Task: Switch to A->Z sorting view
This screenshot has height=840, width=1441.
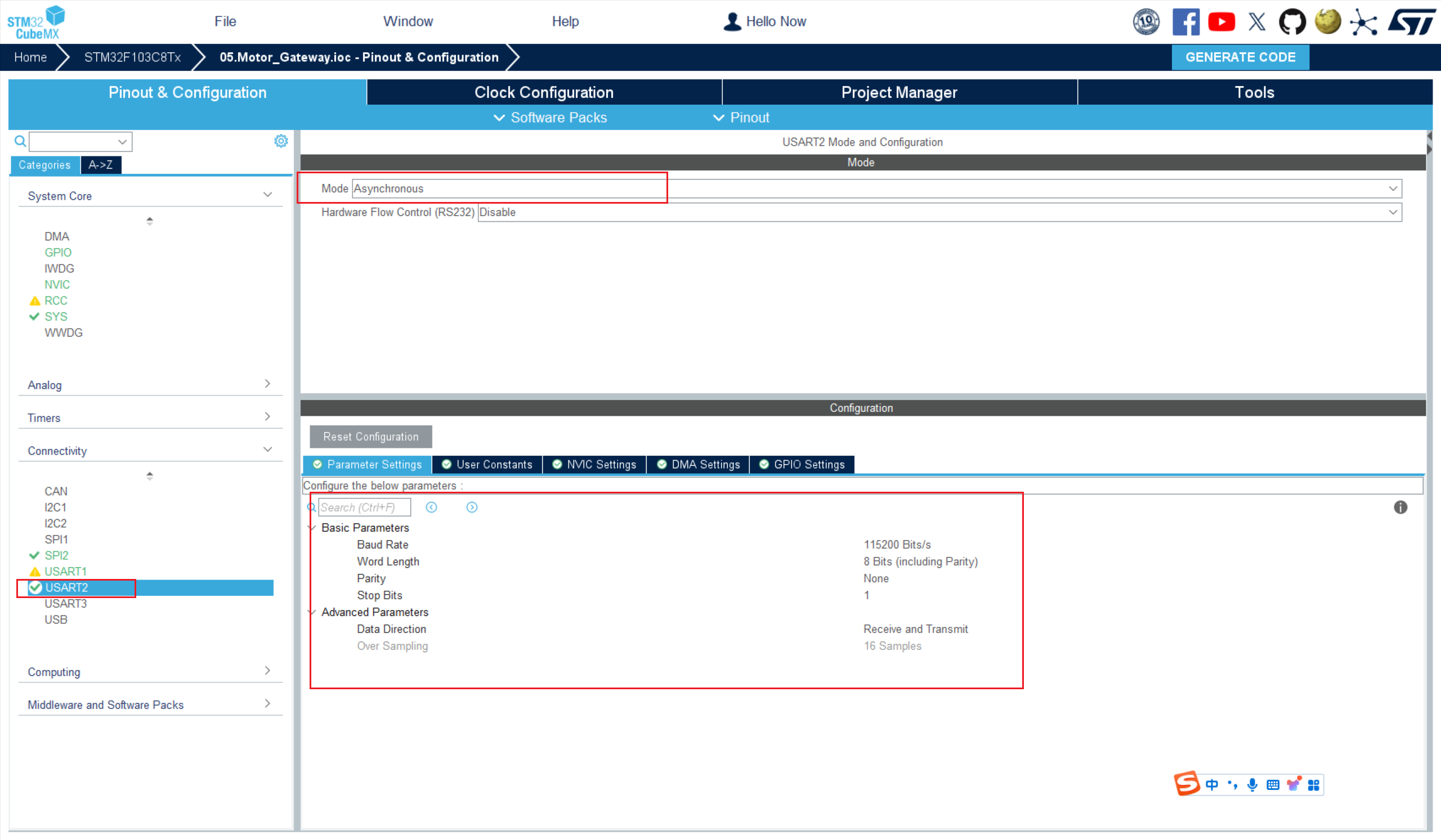Action: [x=101, y=165]
